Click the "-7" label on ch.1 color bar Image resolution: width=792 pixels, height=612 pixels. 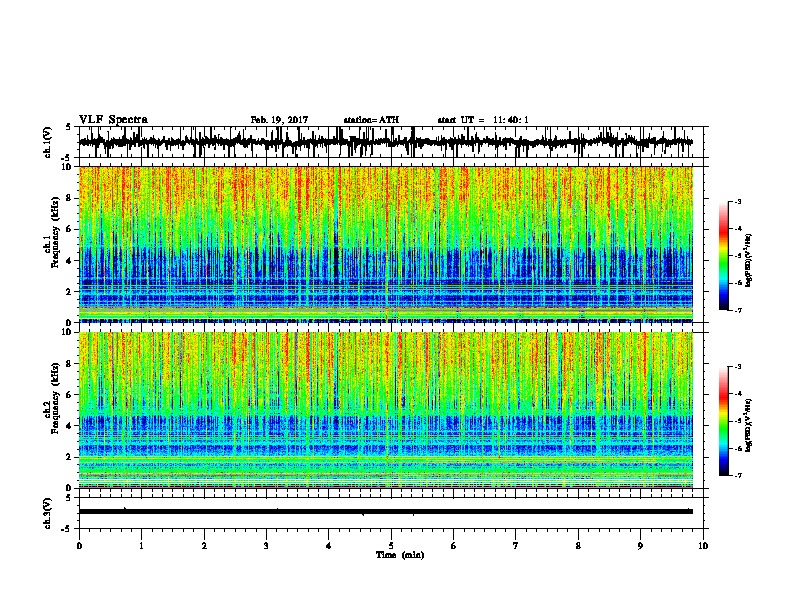click(x=737, y=310)
